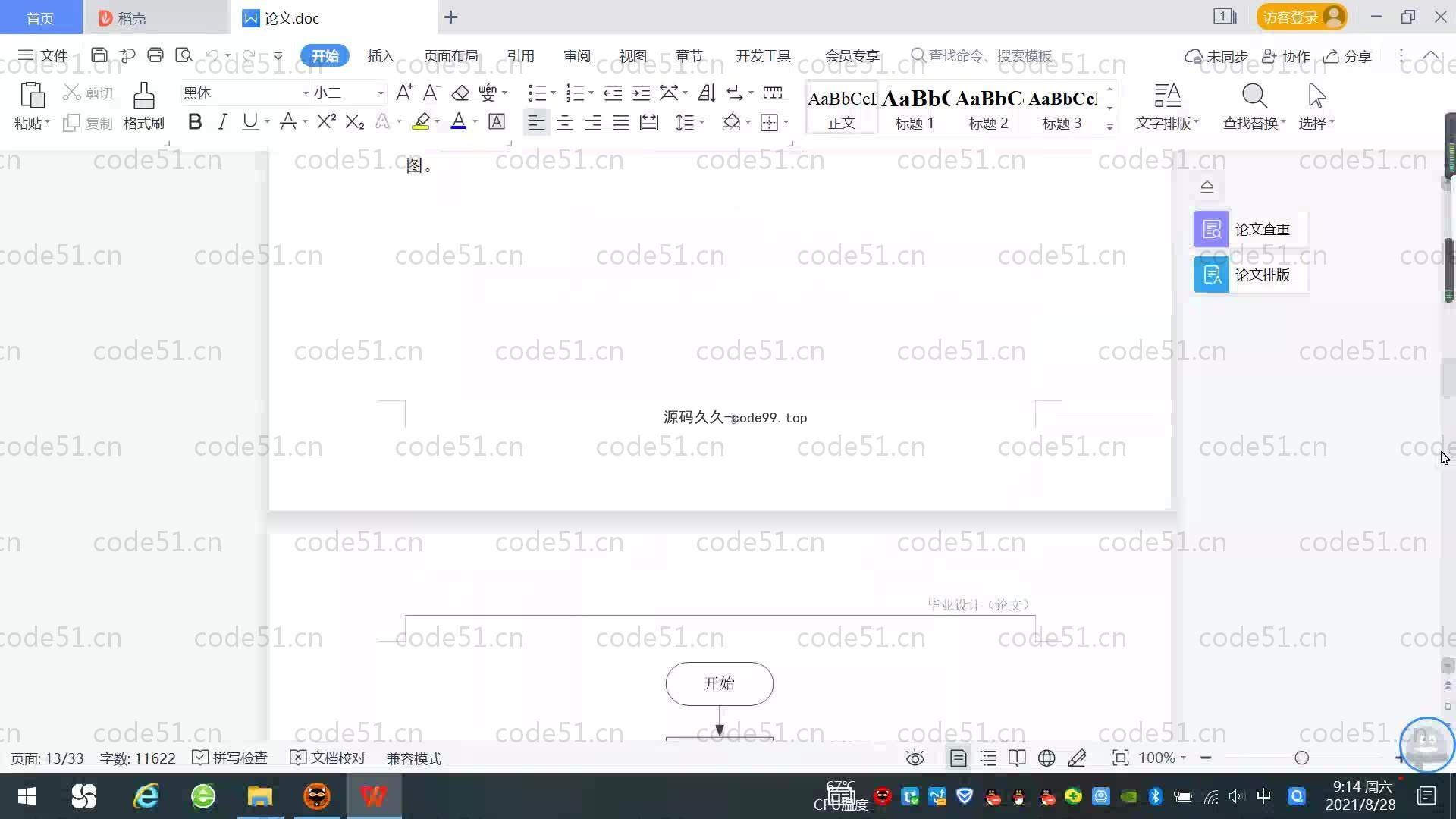Click the character border icon
The height and width of the screenshot is (819, 1456).
pyautogui.click(x=497, y=121)
